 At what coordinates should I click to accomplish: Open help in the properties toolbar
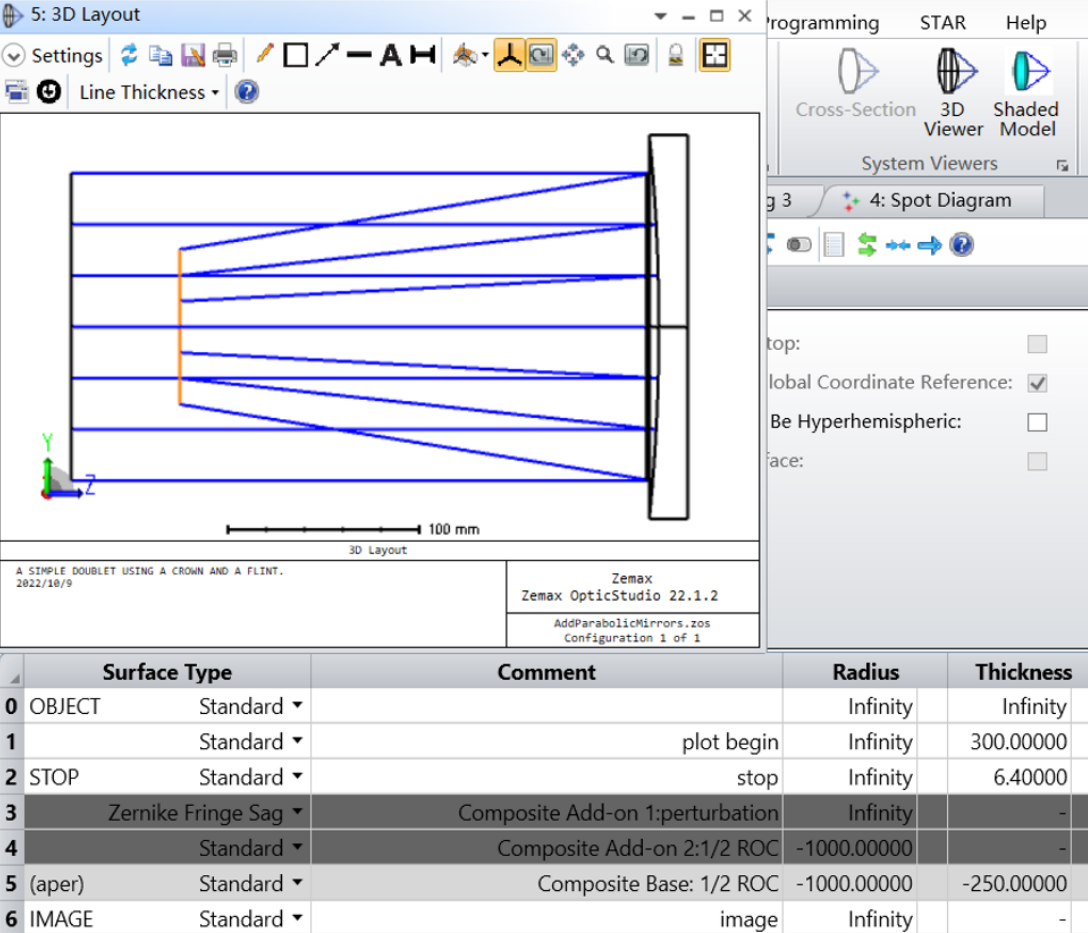[x=961, y=245]
